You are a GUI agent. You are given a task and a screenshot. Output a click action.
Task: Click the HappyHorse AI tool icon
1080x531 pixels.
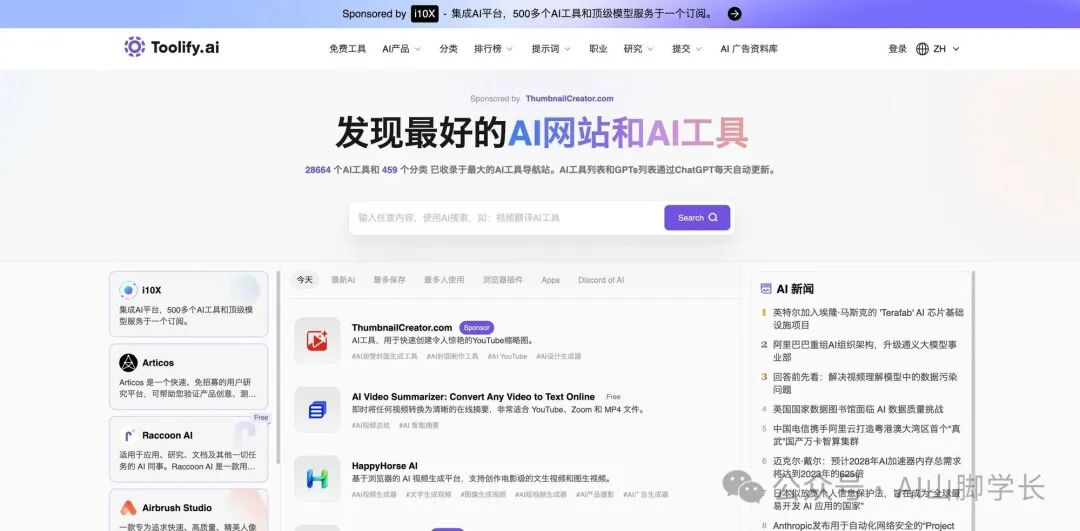click(x=317, y=478)
